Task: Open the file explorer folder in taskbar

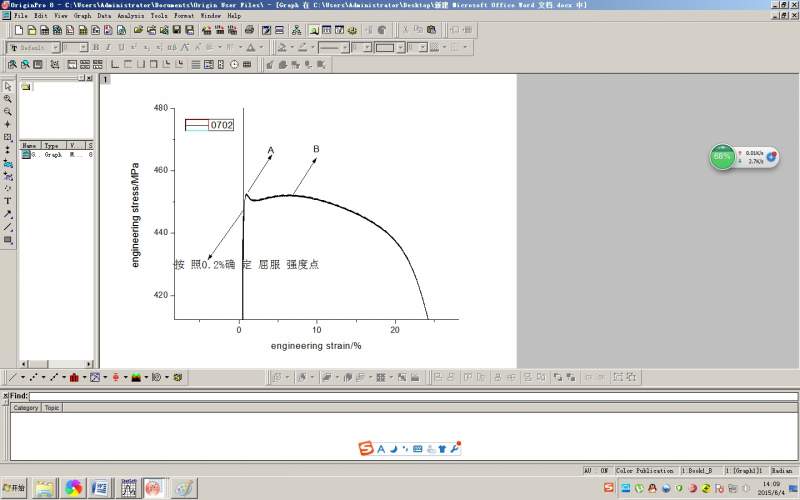Action: (x=45, y=488)
